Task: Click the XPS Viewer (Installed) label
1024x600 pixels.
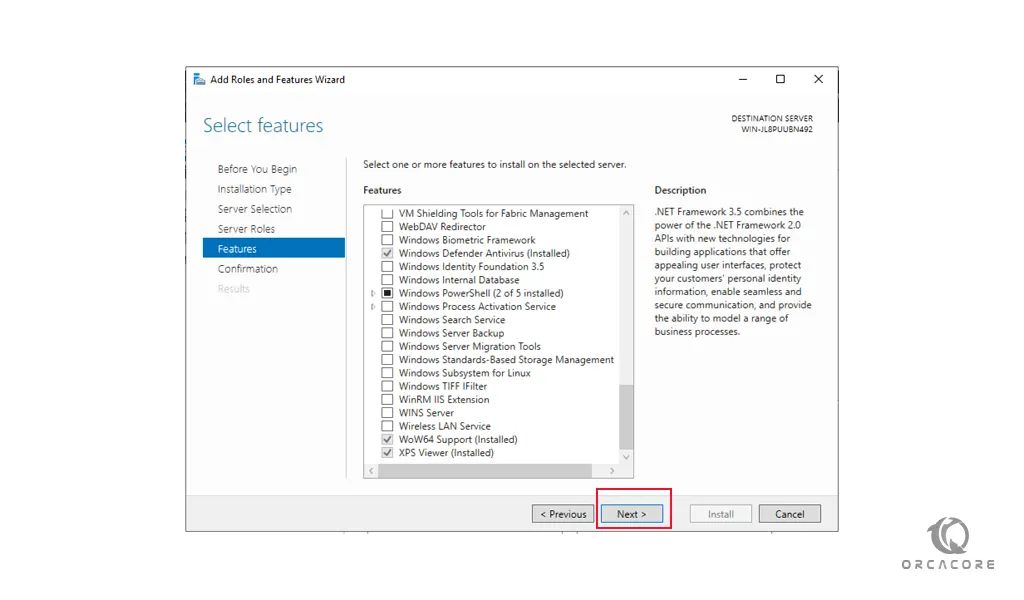Action: coord(447,452)
